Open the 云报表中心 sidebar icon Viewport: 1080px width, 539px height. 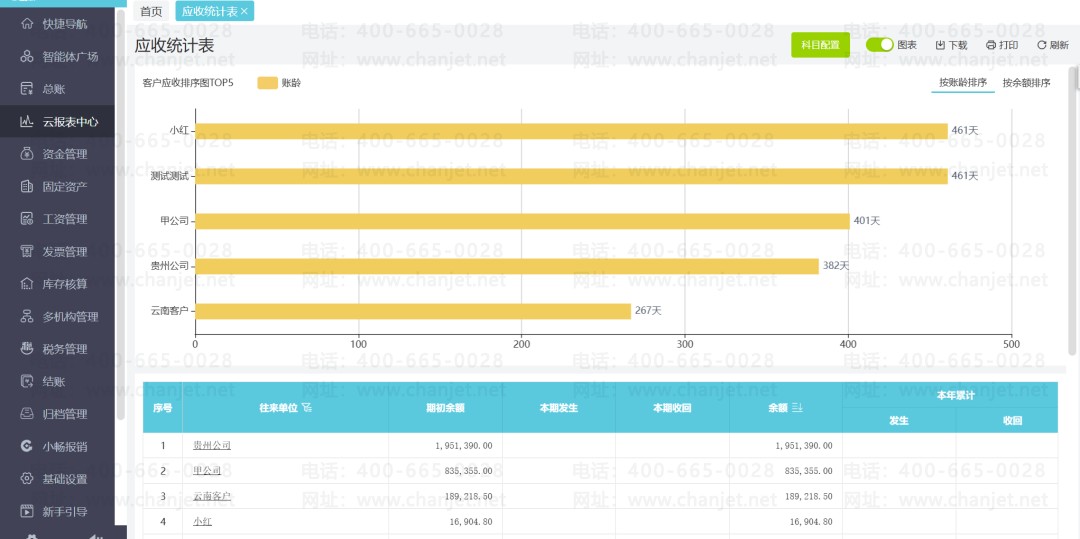[27, 122]
